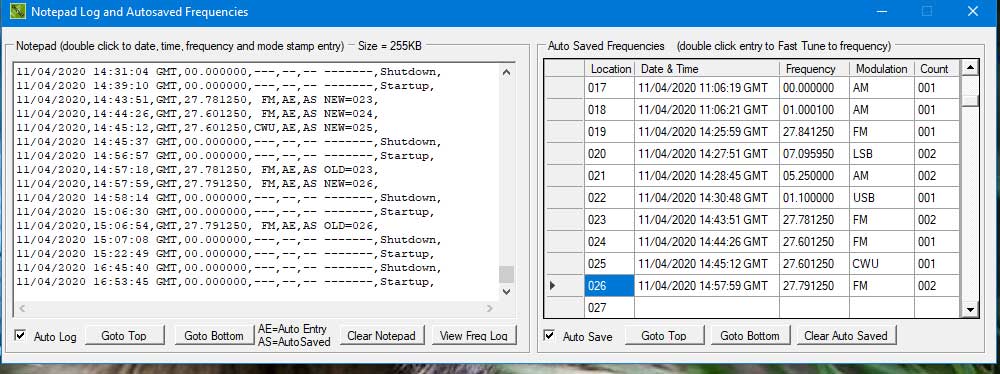Click frequency table scrollbar up arrow
This screenshot has width=1000, height=374.
(970, 68)
